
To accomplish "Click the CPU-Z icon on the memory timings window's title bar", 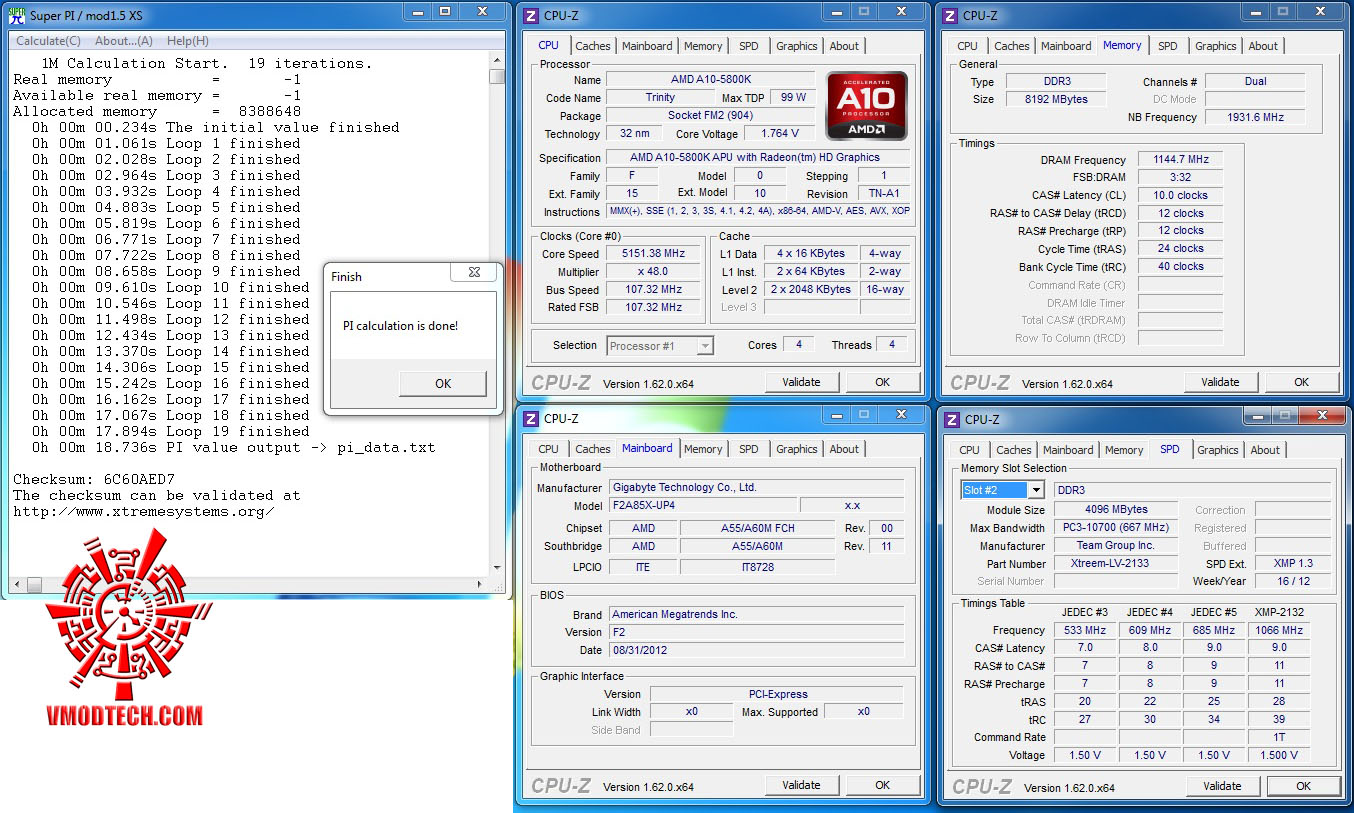I will (951, 16).
